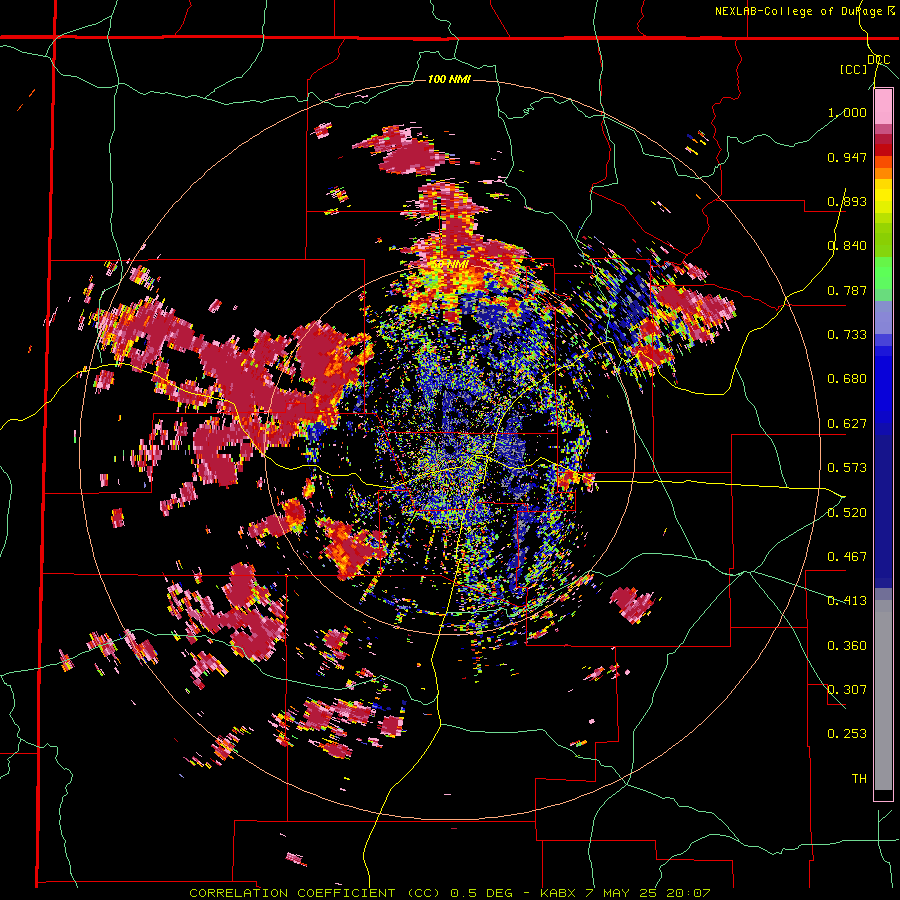Select the 0.253 legend value
Image resolution: width=900 pixels, height=900 pixels.
coord(847,734)
